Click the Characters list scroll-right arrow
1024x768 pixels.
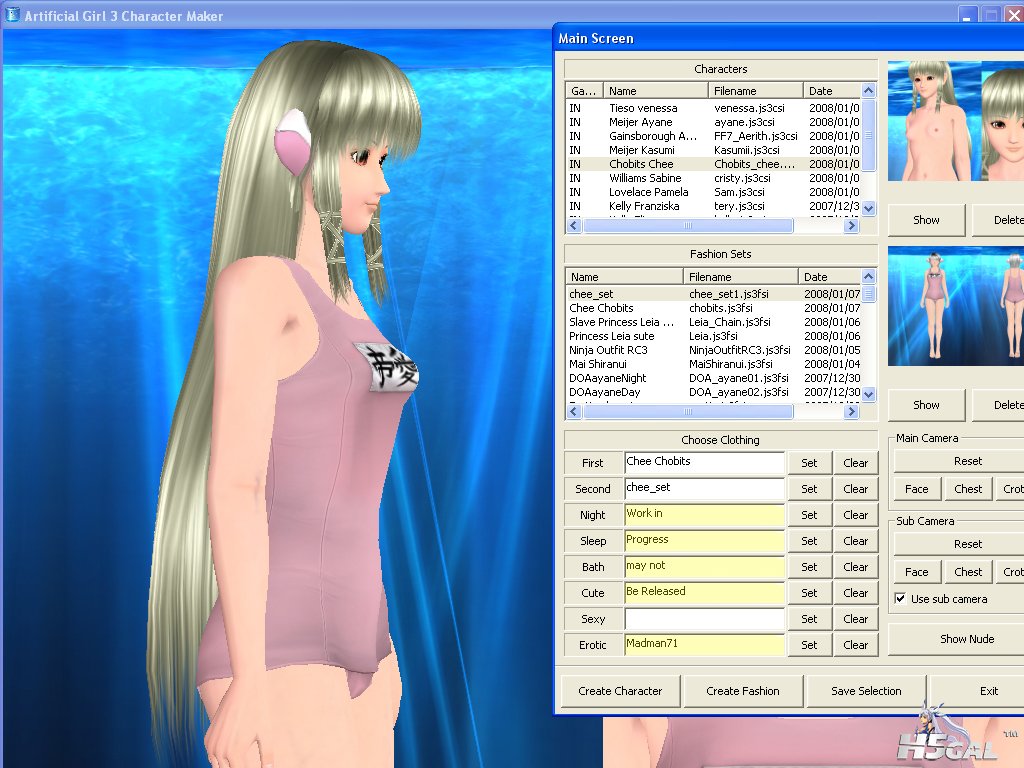[x=851, y=225]
